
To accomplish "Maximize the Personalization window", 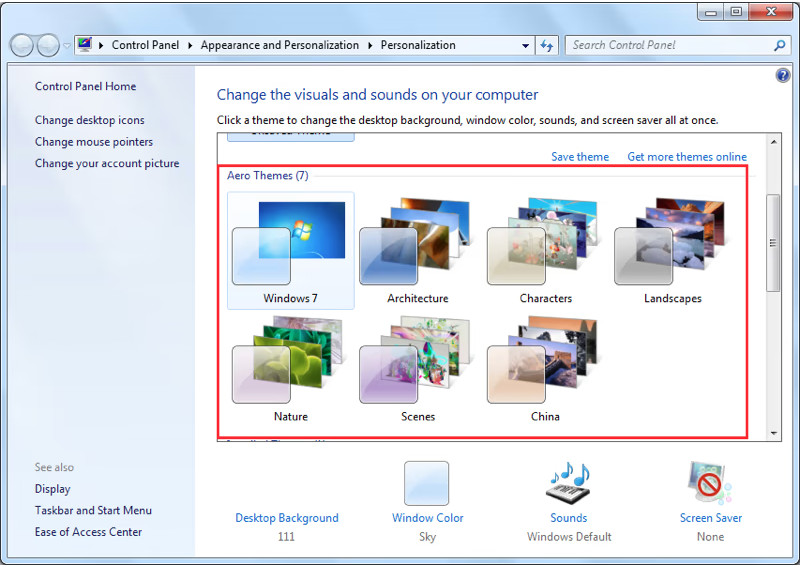I will [736, 12].
